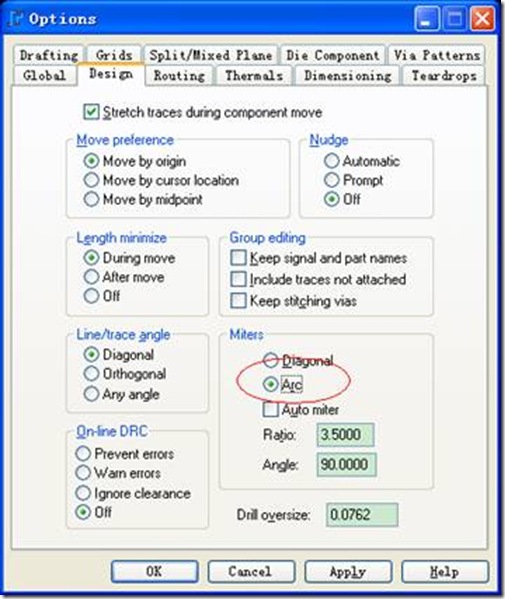This screenshot has width=505, height=599.
Task: Switch to the Global tab
Action: point(44,75)
